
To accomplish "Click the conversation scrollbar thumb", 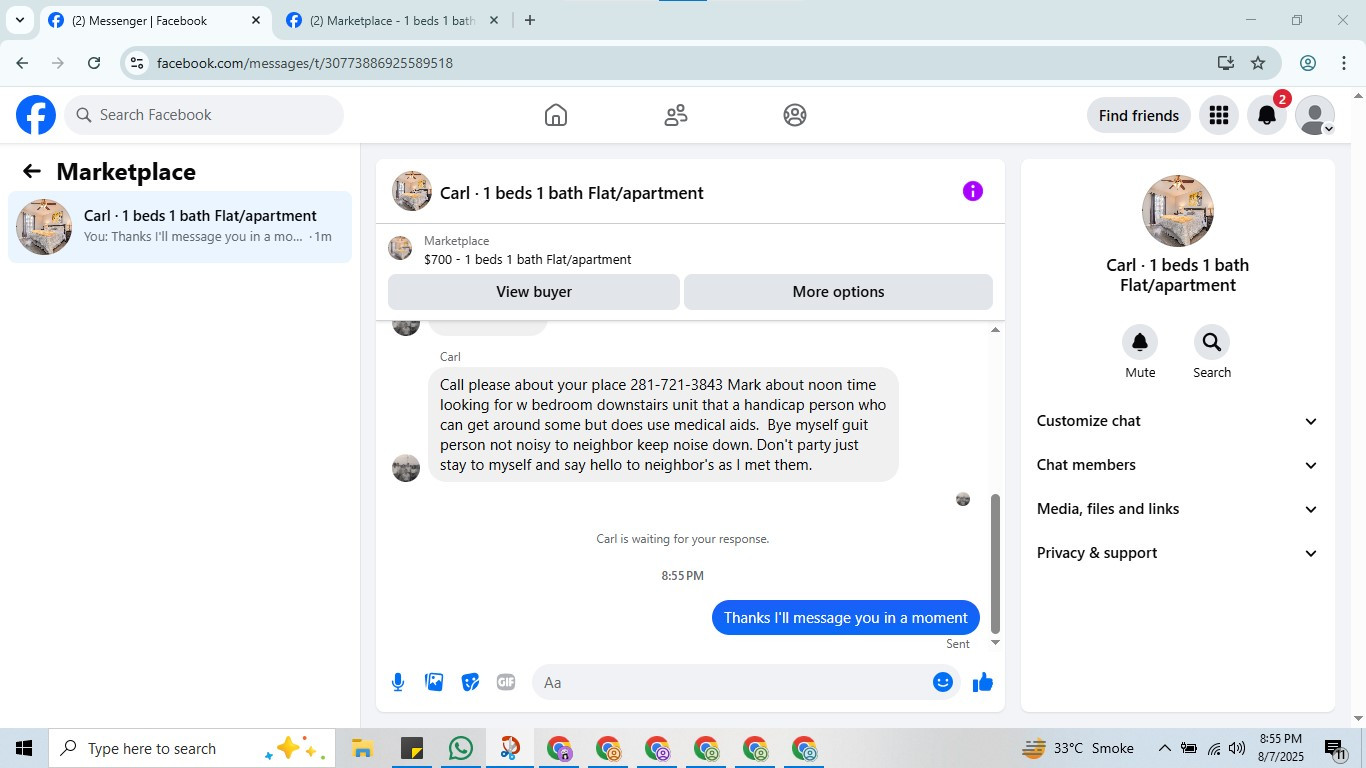I will click(x=995, y=563).
